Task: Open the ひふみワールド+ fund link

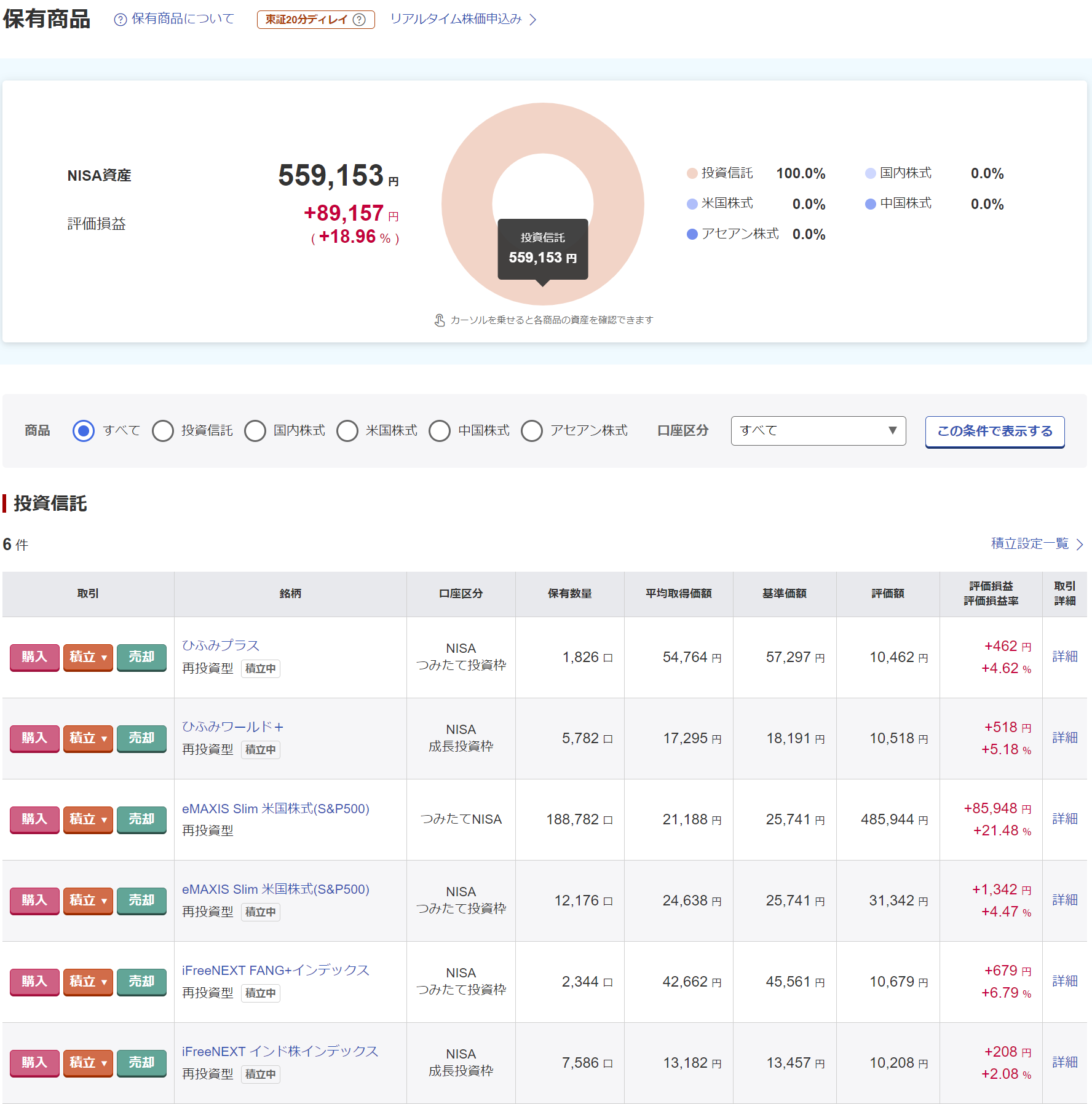Action: [232, 727]
